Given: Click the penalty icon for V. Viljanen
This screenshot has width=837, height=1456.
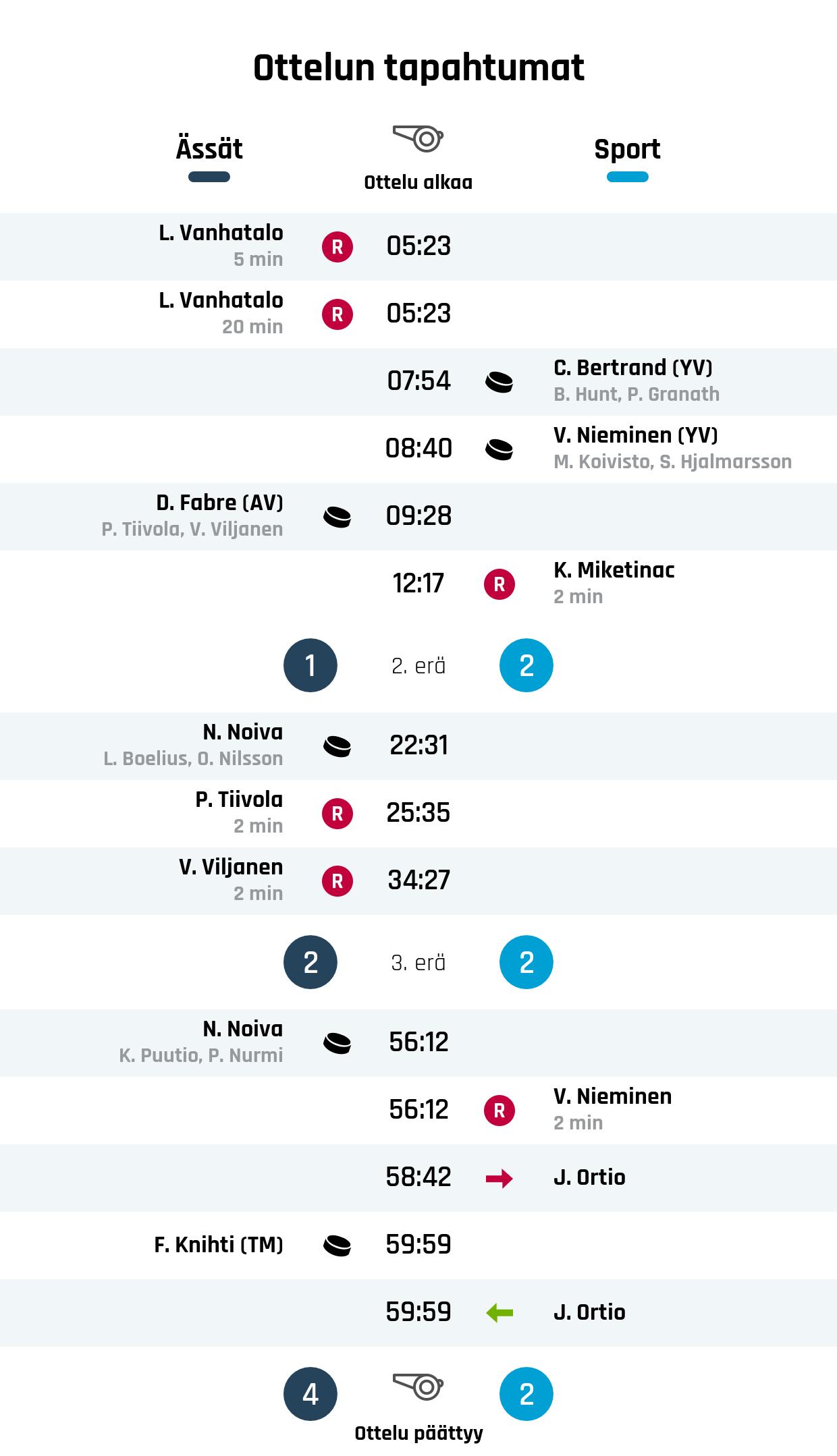Looking at the screenshot, I should 337,881.
